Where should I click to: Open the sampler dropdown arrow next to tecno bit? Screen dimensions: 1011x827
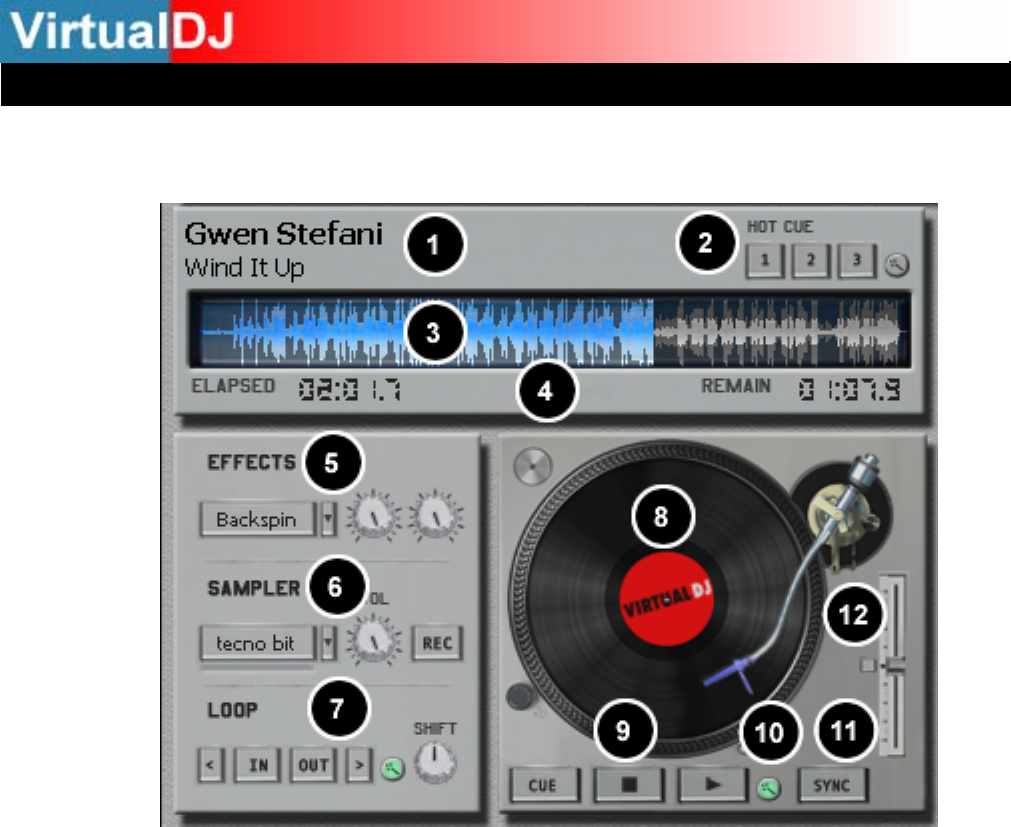329,643
